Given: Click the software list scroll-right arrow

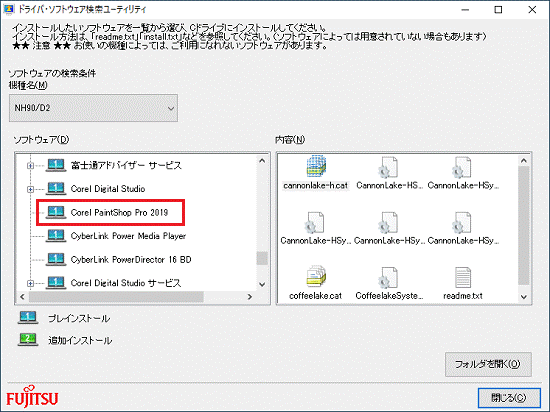Looking at the screenshot, I should [250, 297].
